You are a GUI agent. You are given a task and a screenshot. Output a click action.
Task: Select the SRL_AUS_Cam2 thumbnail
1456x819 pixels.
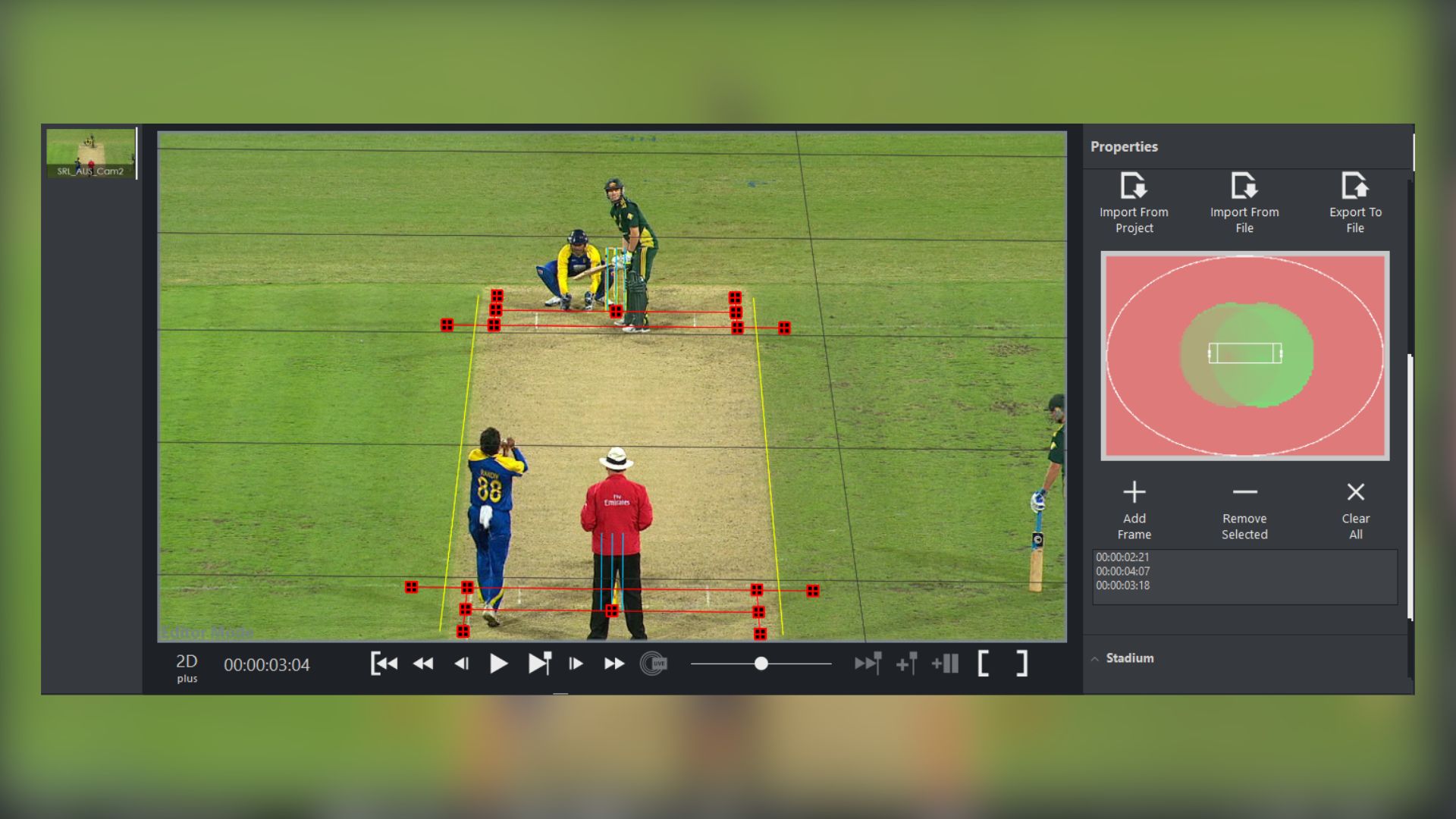pos(90,153)
